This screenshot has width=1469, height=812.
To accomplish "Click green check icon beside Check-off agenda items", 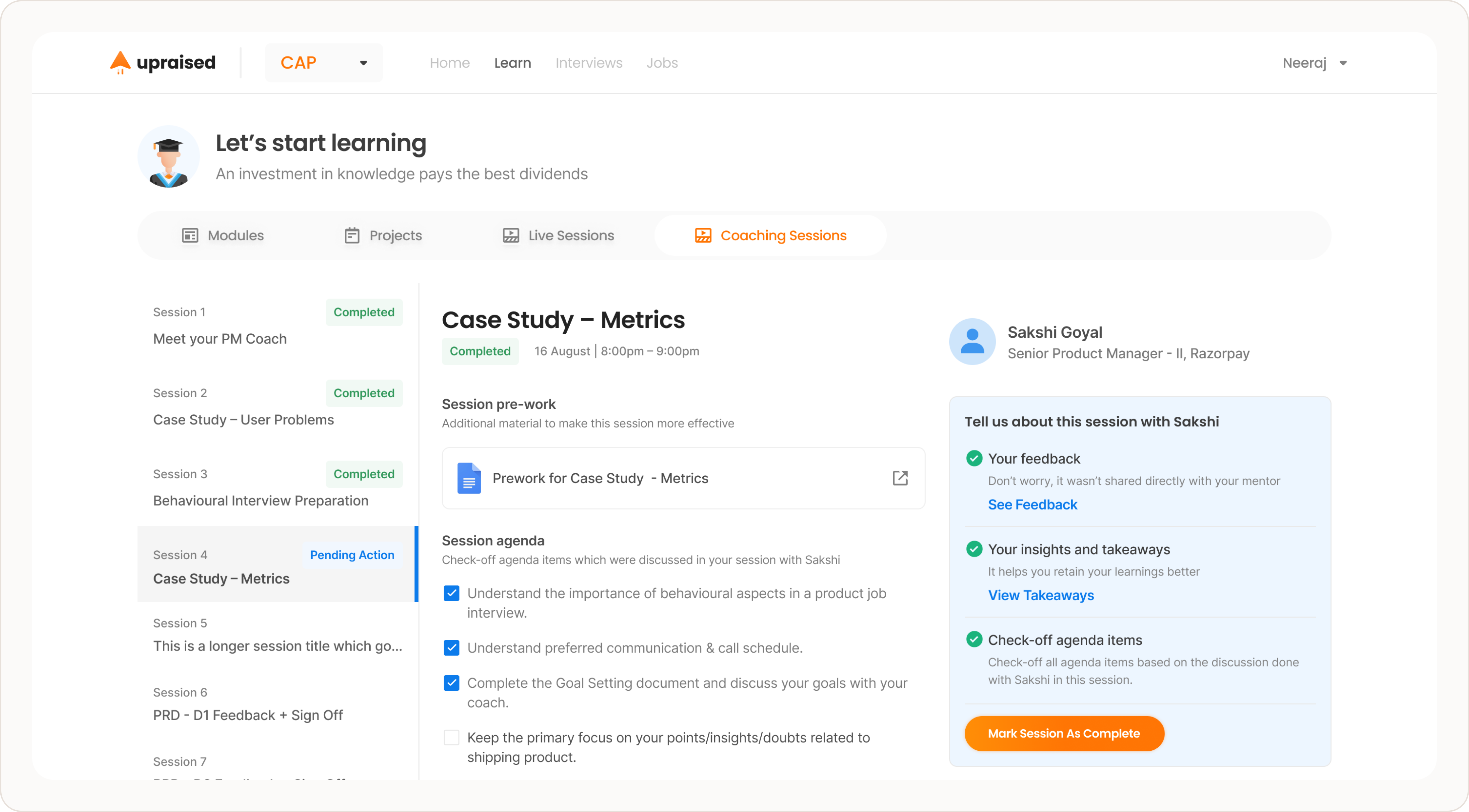I will point(974,639).
